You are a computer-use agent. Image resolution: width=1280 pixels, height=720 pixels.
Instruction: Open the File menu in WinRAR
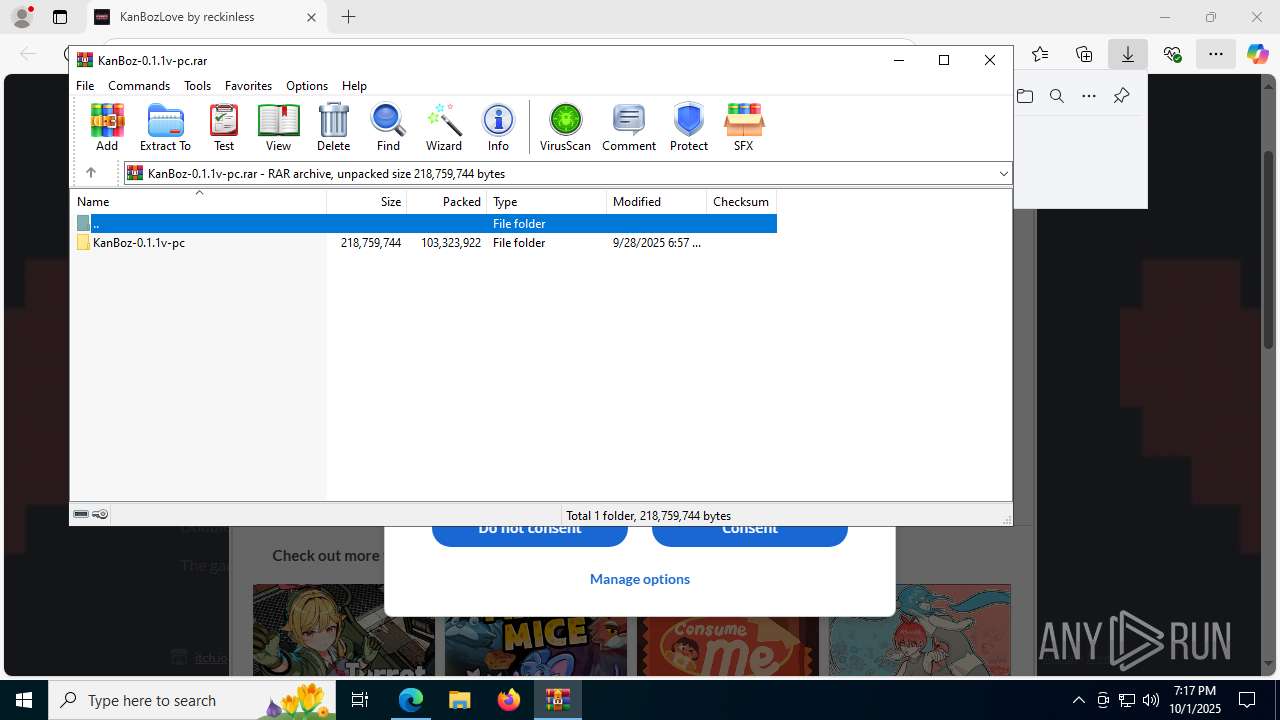point(85,86)
